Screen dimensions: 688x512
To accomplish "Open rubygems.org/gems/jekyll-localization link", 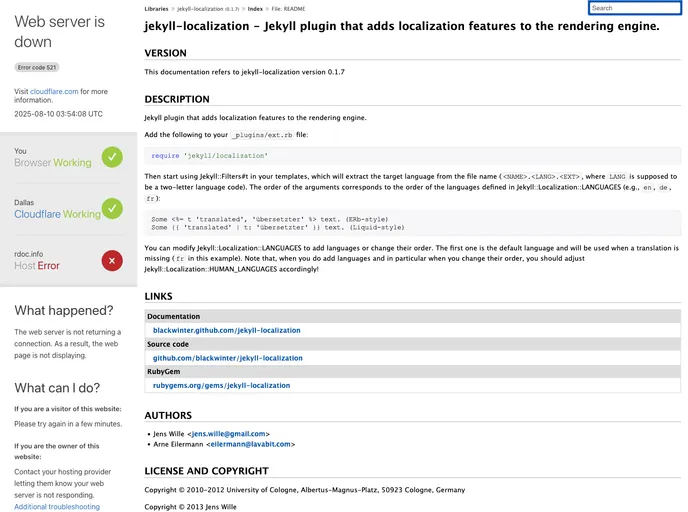I will 221,386.
